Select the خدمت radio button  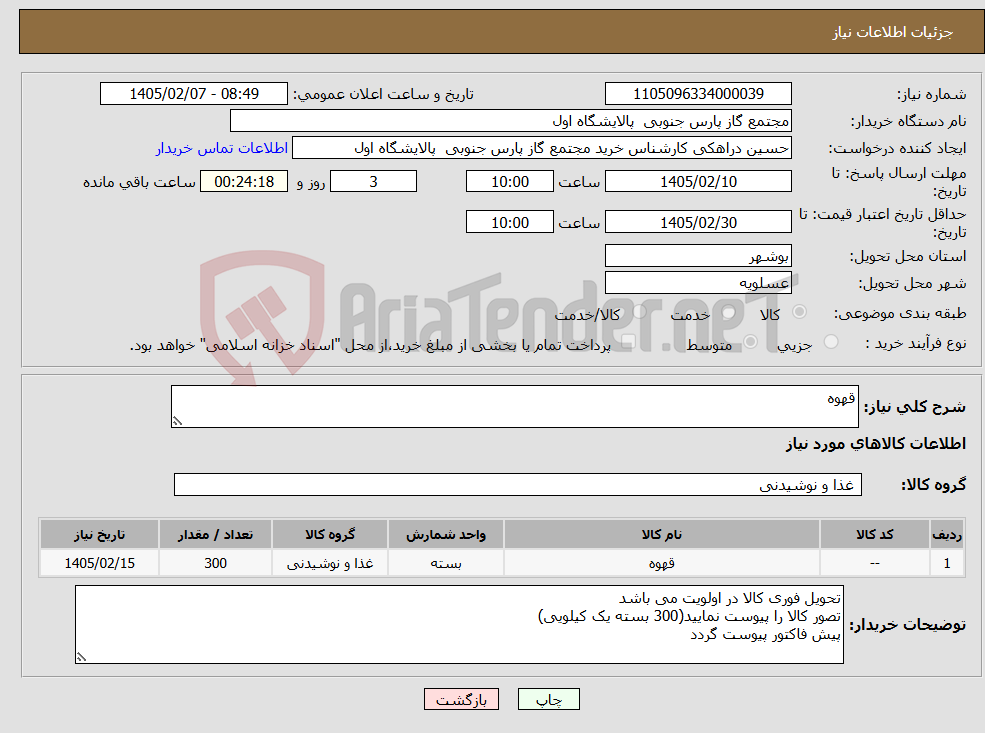tap(729, 312)
